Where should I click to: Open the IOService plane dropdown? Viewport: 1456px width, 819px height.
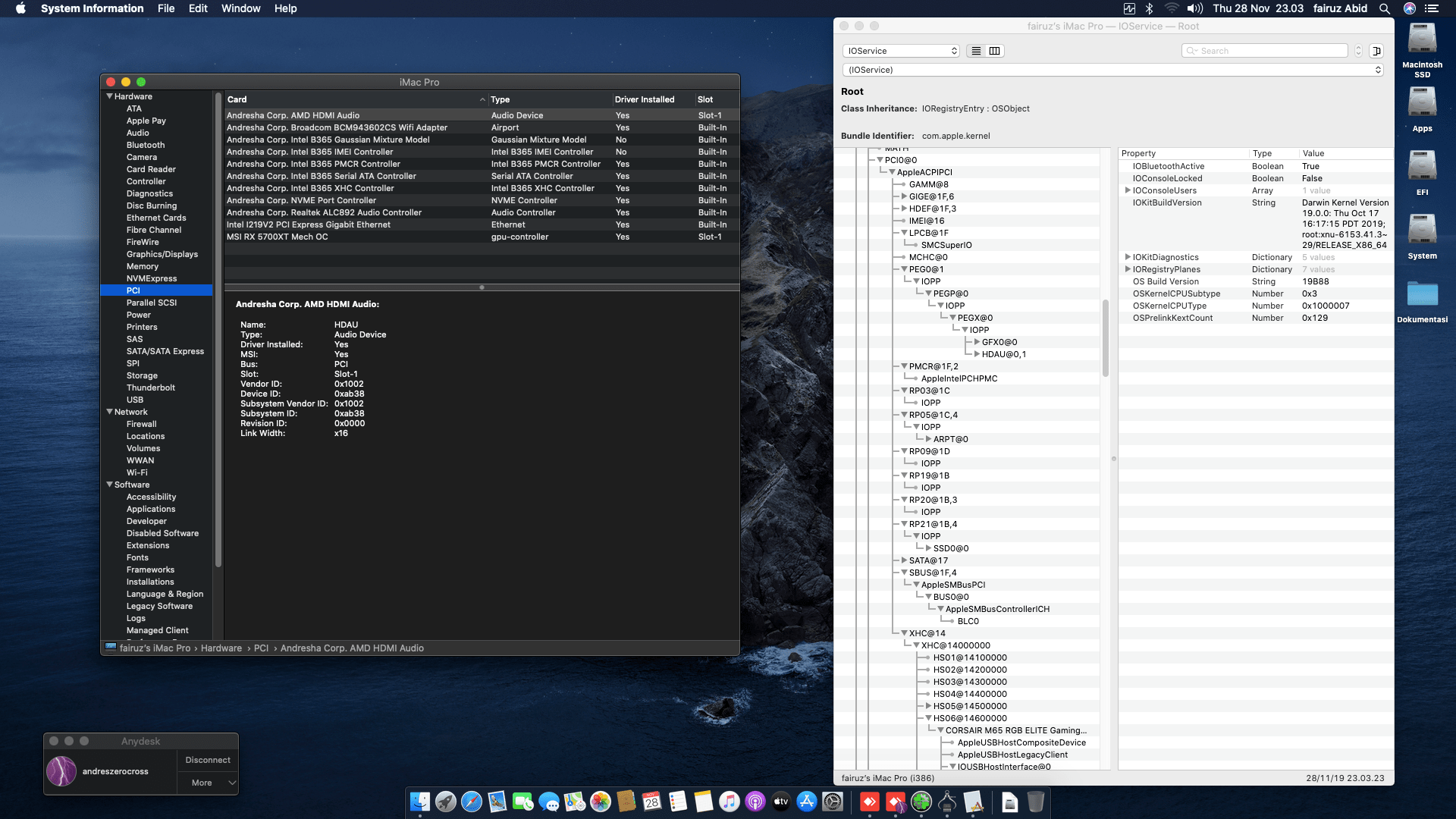coord(901,50)
